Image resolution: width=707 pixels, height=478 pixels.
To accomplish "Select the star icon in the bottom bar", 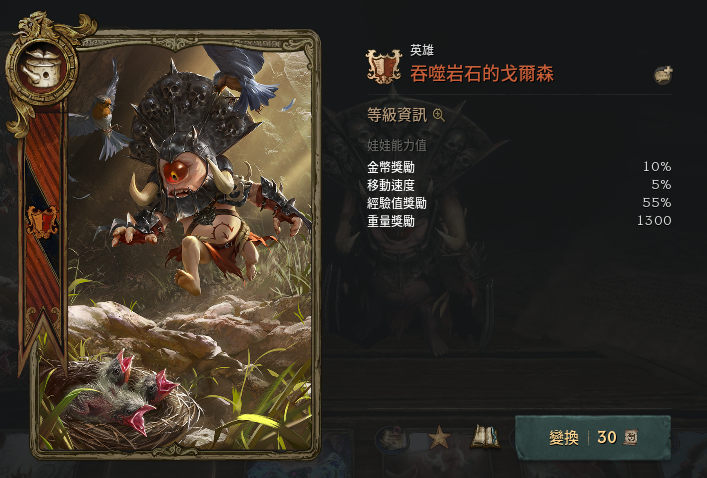I will click(439, 437).
